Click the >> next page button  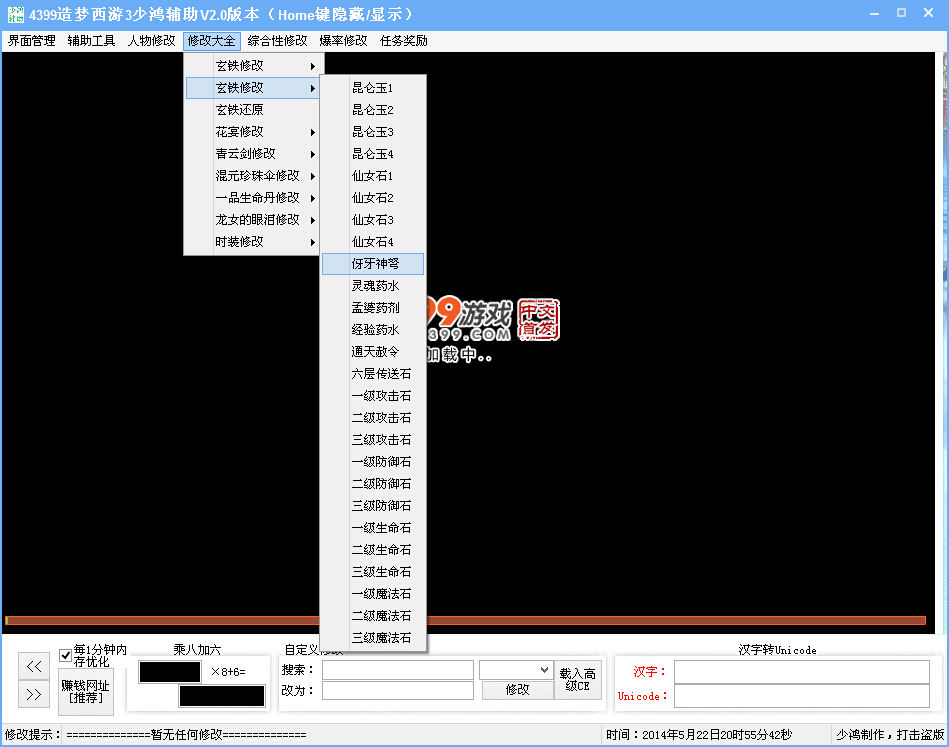point(34,694)
